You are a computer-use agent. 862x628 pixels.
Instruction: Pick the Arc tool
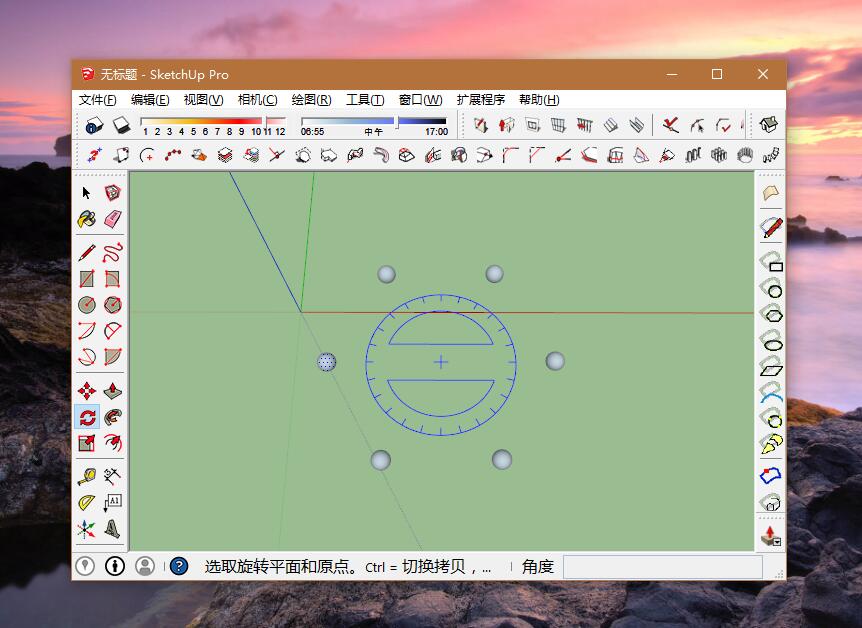point(86,331)
